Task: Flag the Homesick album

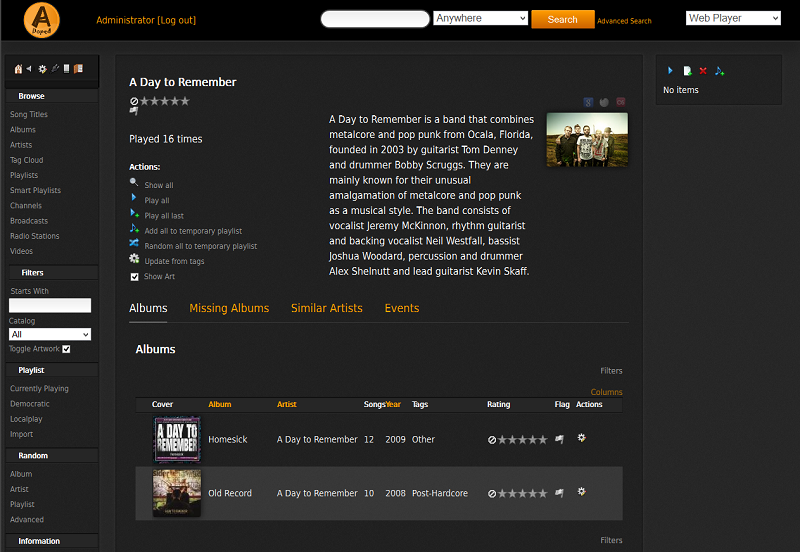Action: pos(561,439)
